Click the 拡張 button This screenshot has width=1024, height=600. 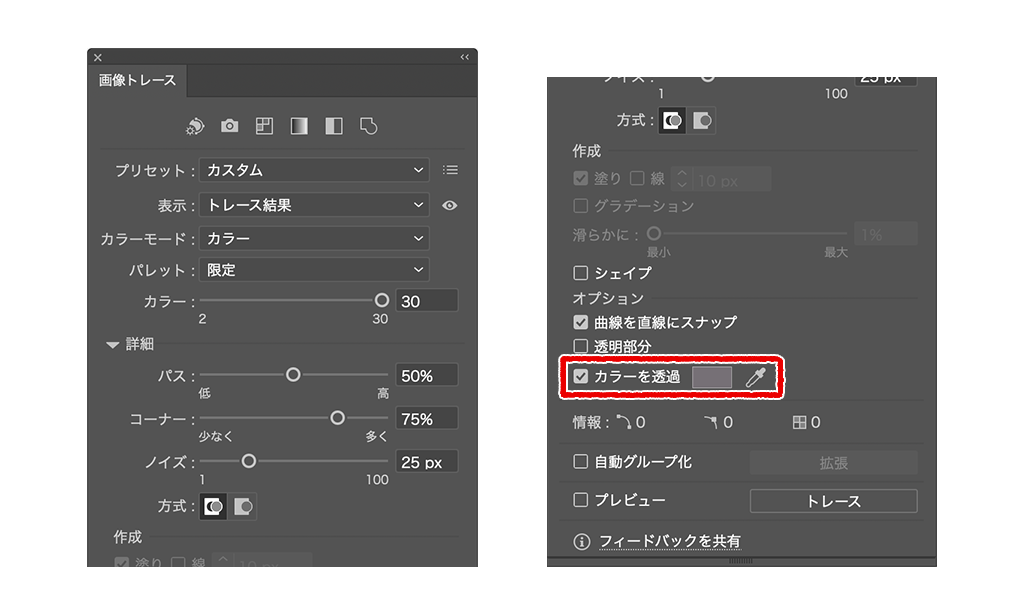833,463
